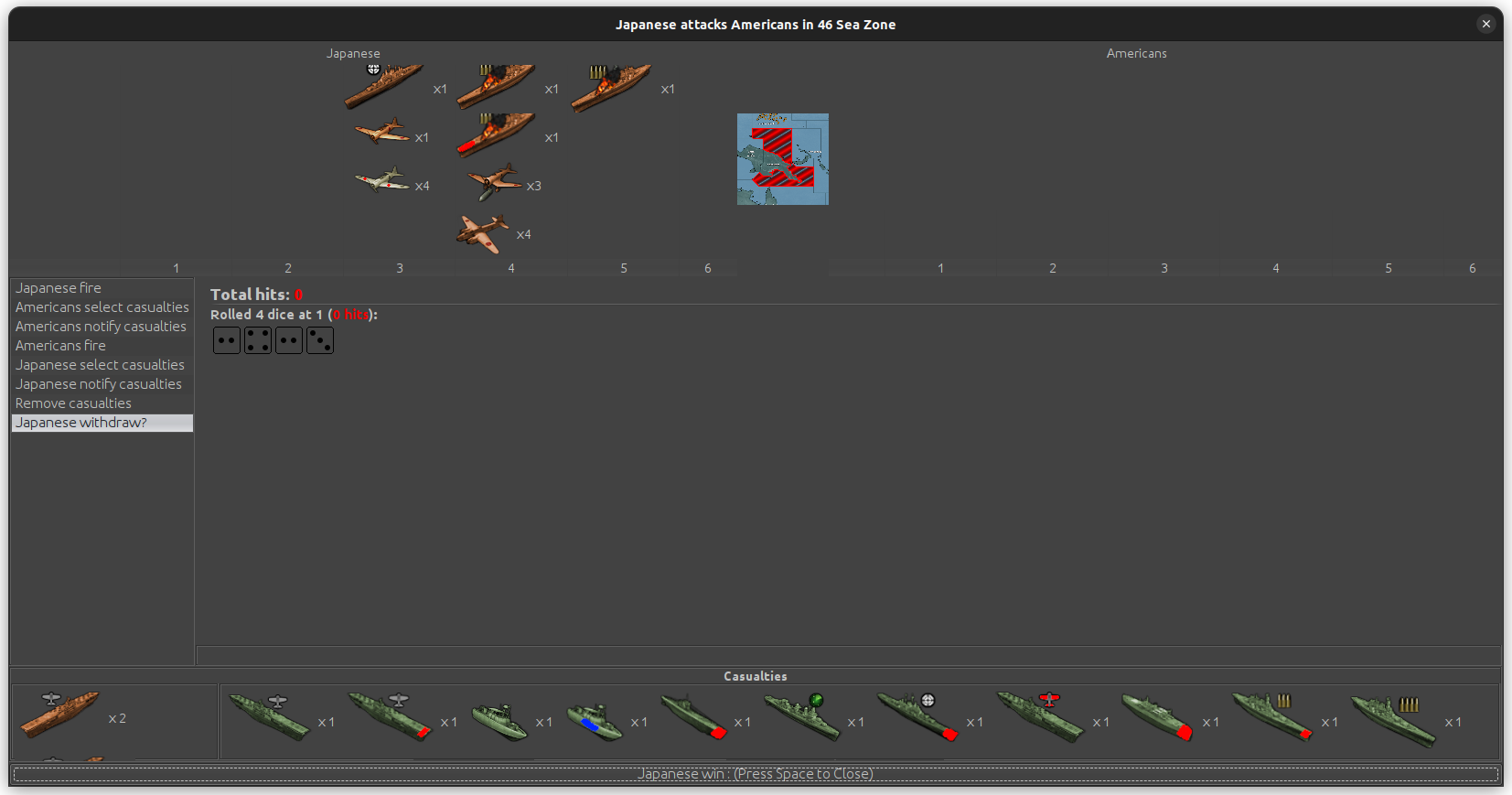Click the burning Japanese battleship with red stripe
The height and width of the screenshot is (795, 1512).
496,134
